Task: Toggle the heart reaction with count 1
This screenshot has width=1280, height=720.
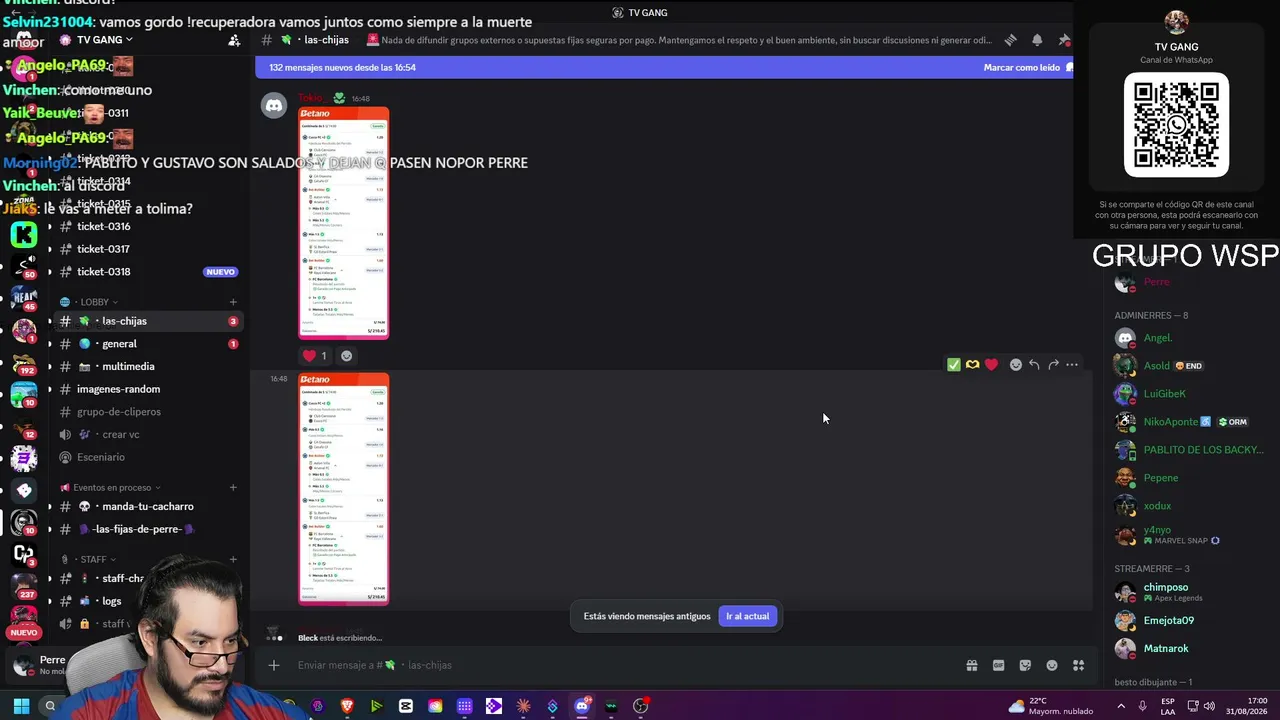Action: click(x=315, y=356)
